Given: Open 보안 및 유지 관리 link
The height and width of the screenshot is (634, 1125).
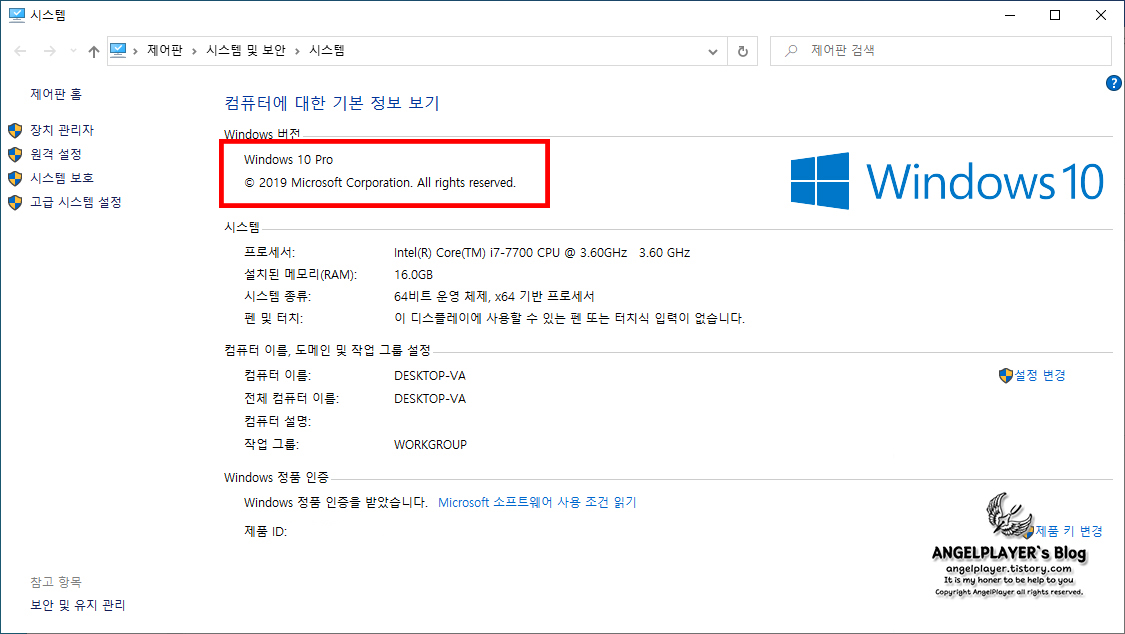Looking at the screenshot, I should pos(77,605).
